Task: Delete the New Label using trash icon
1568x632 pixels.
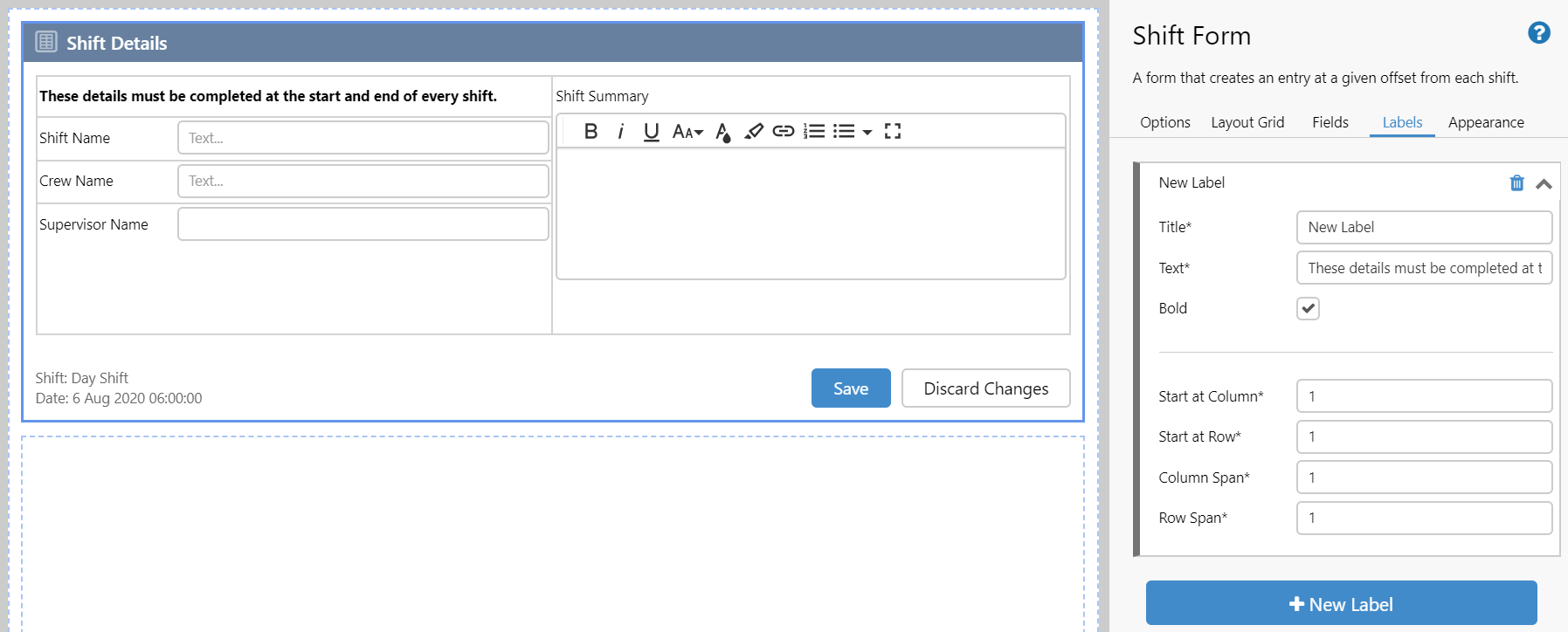Action: (x=1517, y=182)
